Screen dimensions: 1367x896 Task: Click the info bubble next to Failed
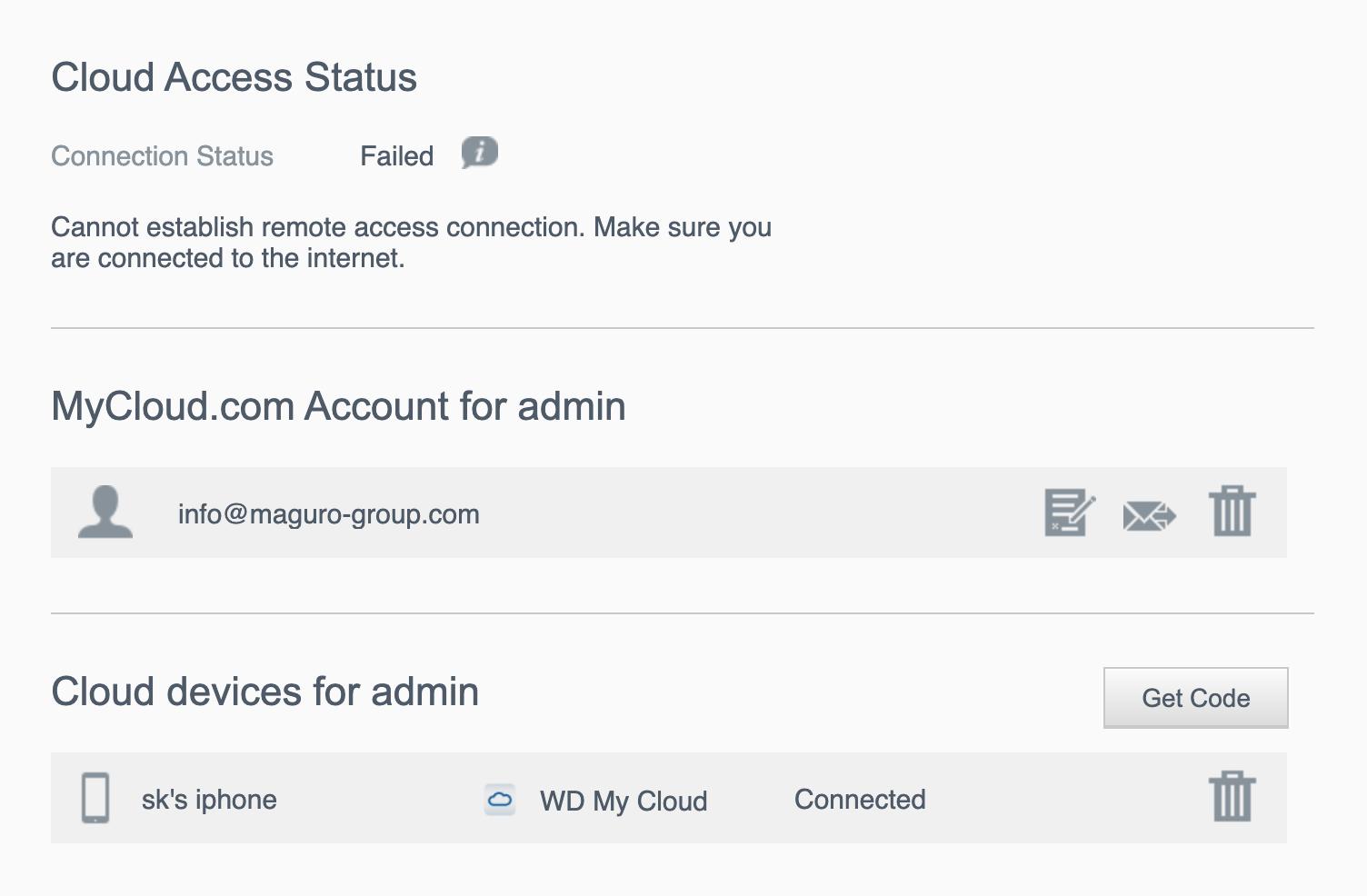tap(479, 153)
